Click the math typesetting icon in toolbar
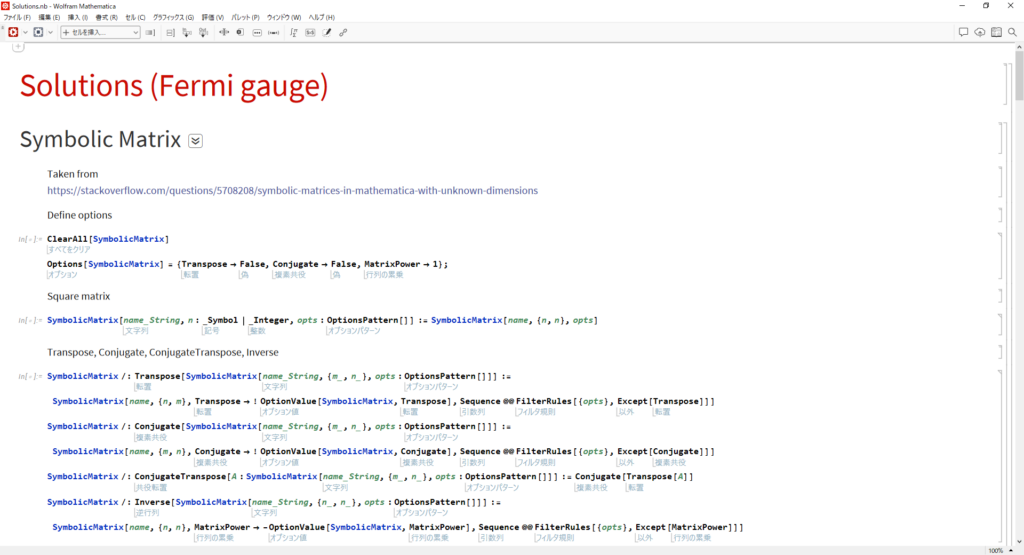This screenshot has height=555, width=1024. pos(293,32)
